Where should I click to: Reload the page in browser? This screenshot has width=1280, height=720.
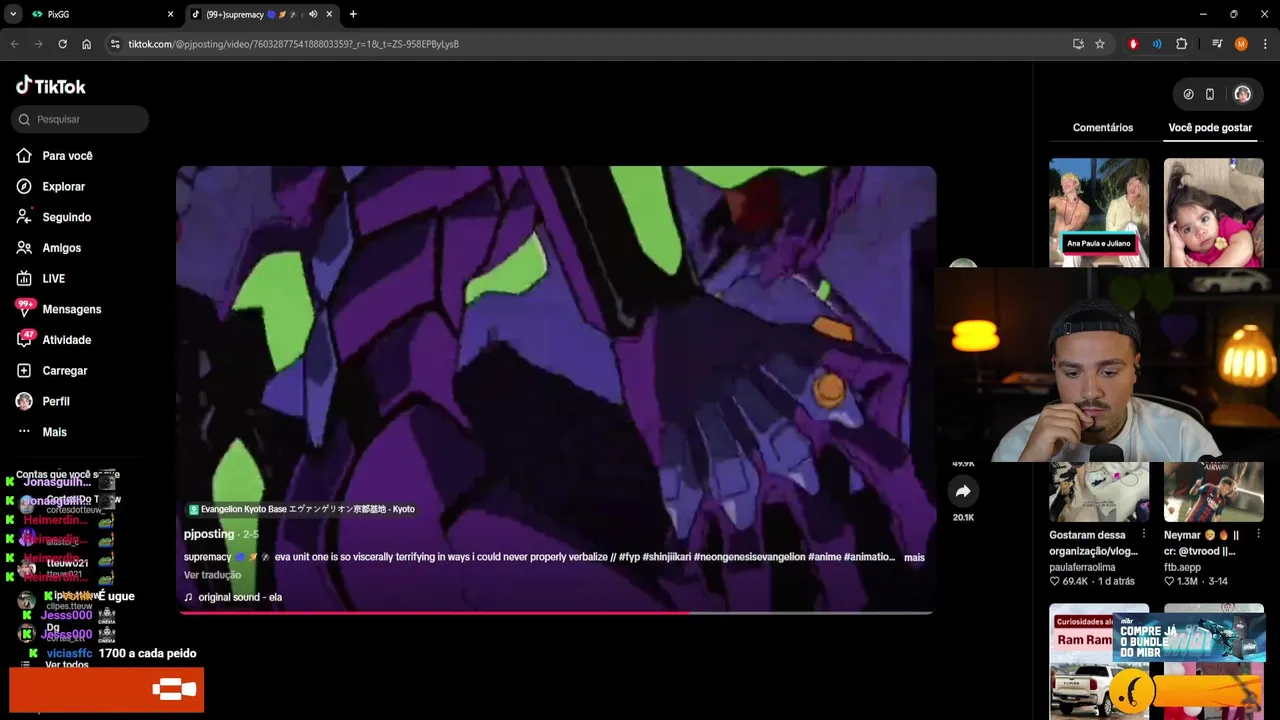pos(62,44)
